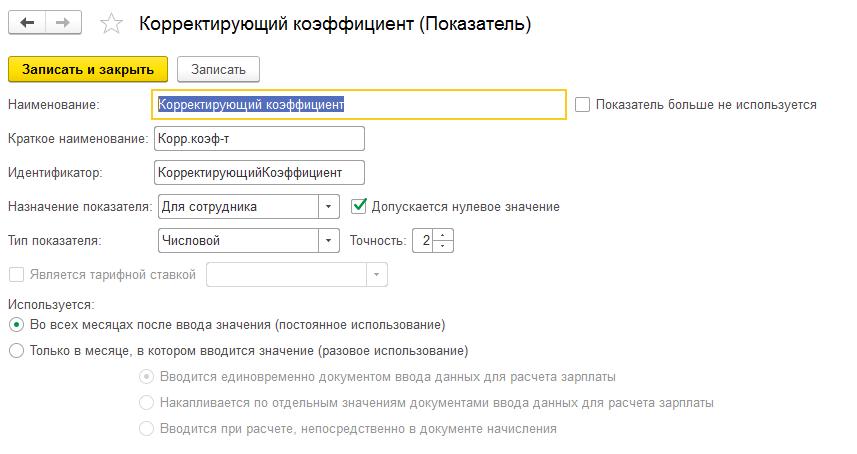This screenshot has width=857, height=454.
Task: Focus the 'Идентификатор' text field
Action: (259, 173)
